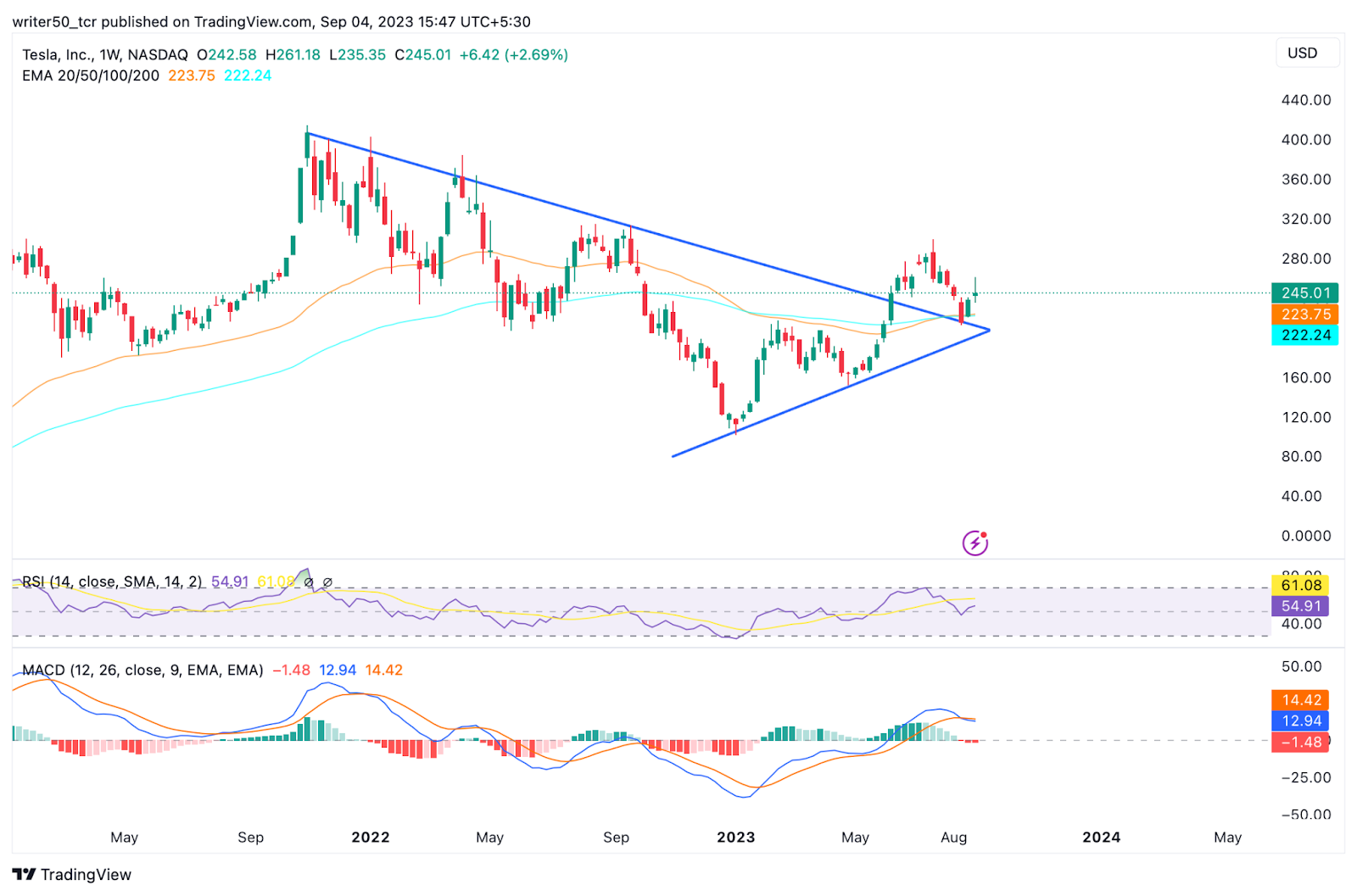Click the orange MACD signal label 14.42

coord(1300,700)
